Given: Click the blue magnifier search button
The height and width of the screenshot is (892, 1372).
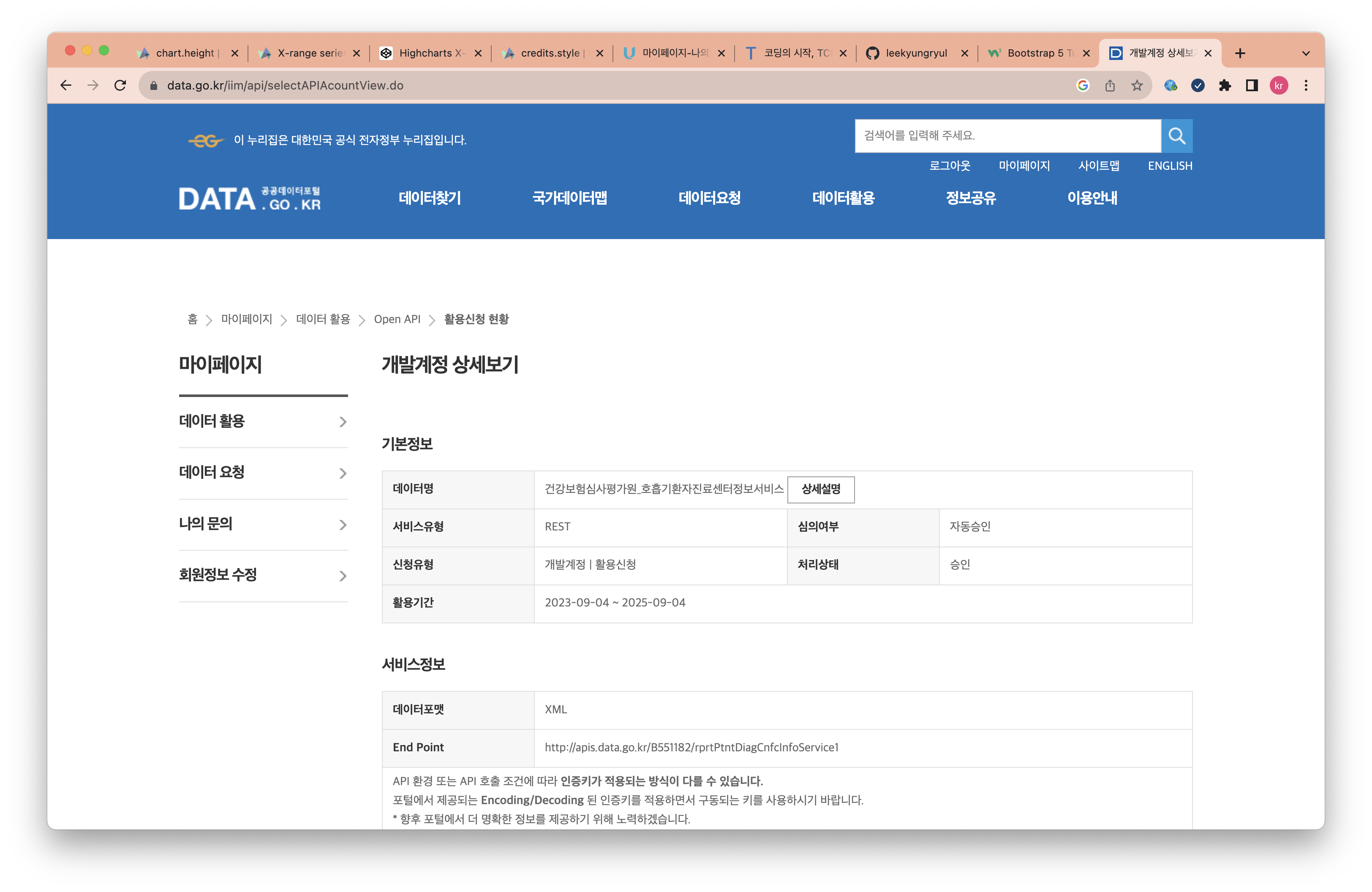Looking at the screenshot, I should 1176,136.
